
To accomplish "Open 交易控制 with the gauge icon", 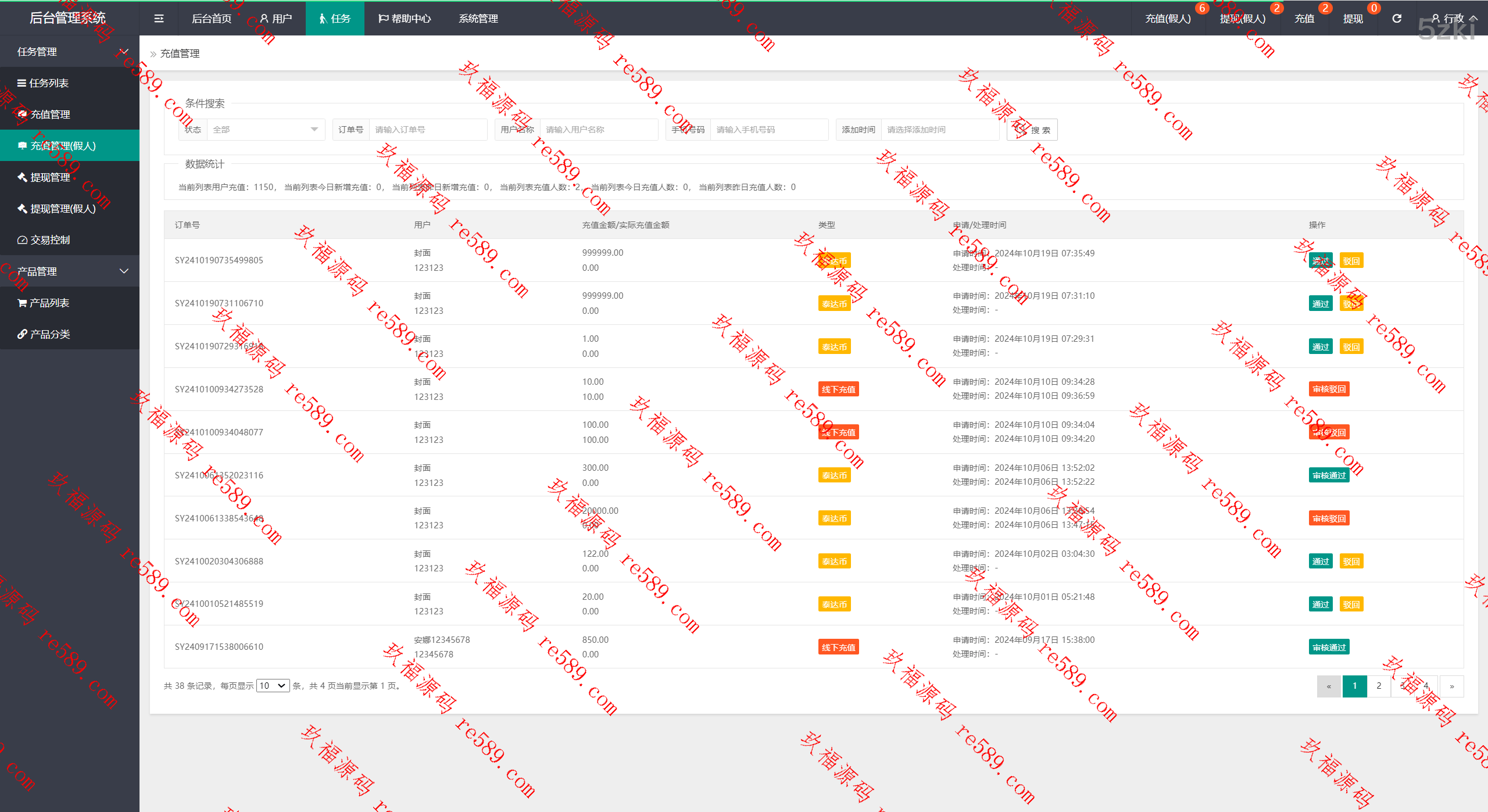I will point(50,240).
